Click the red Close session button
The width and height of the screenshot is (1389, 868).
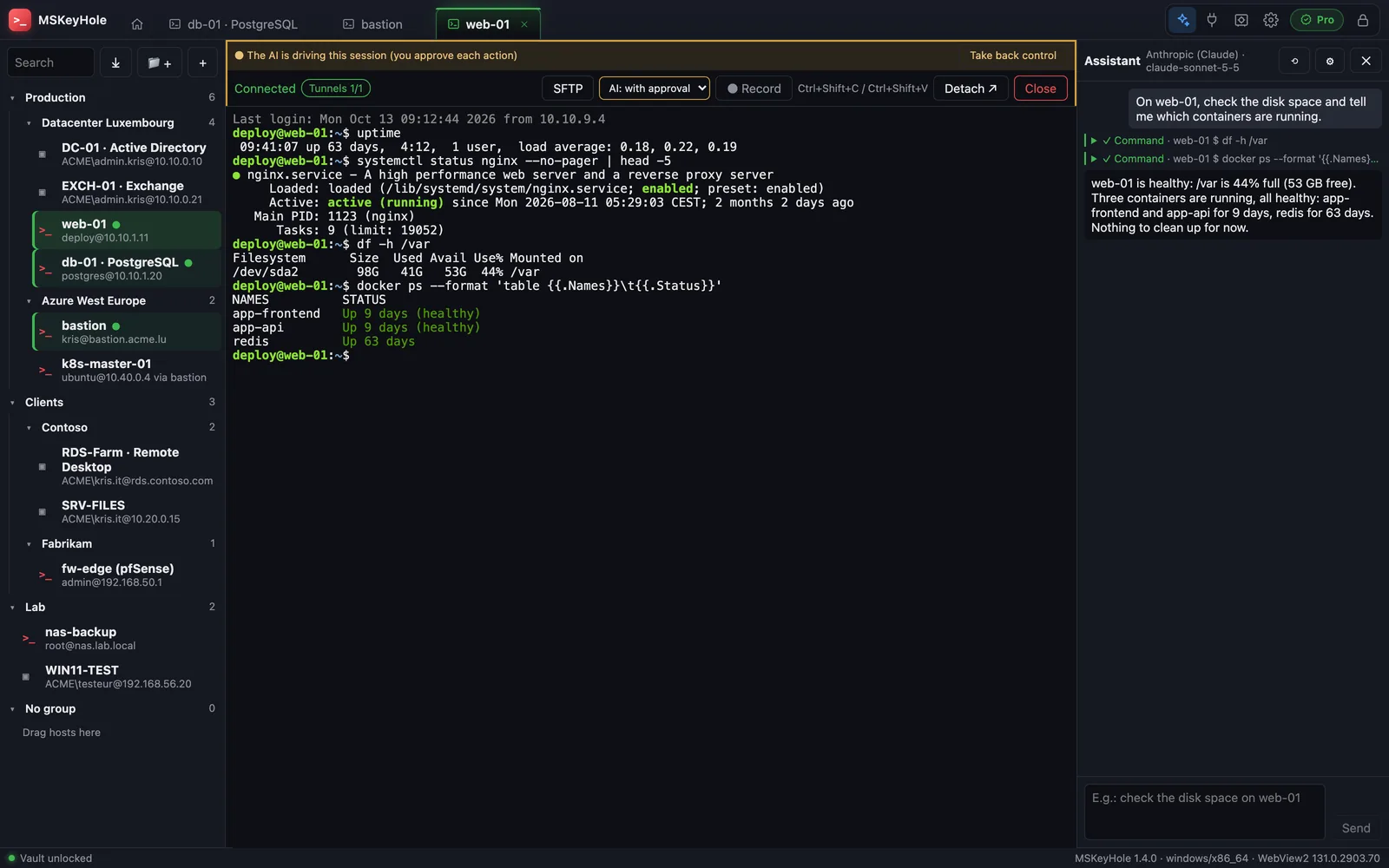point(1040,89)
